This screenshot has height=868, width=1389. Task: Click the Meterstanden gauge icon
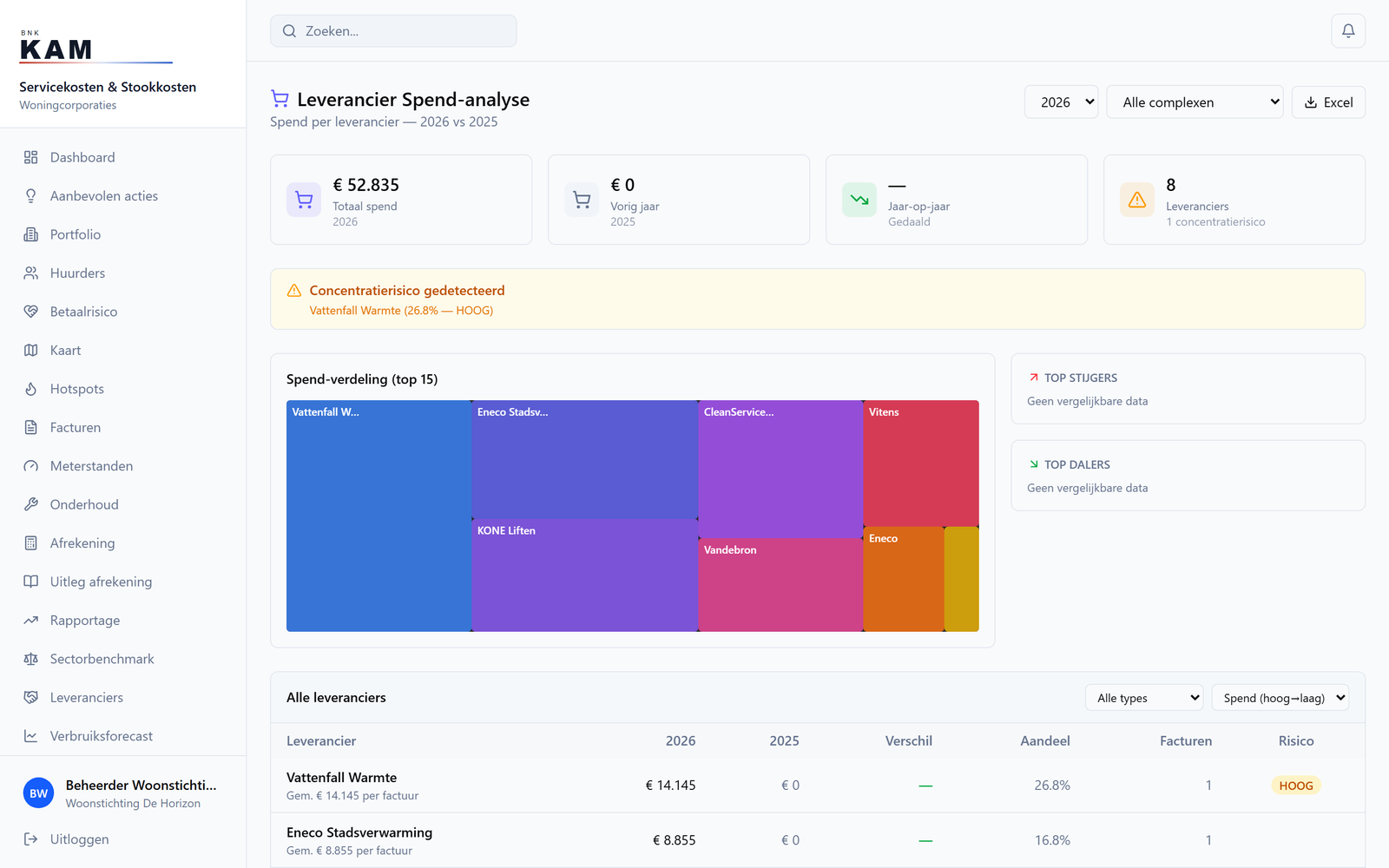[31, 466]
